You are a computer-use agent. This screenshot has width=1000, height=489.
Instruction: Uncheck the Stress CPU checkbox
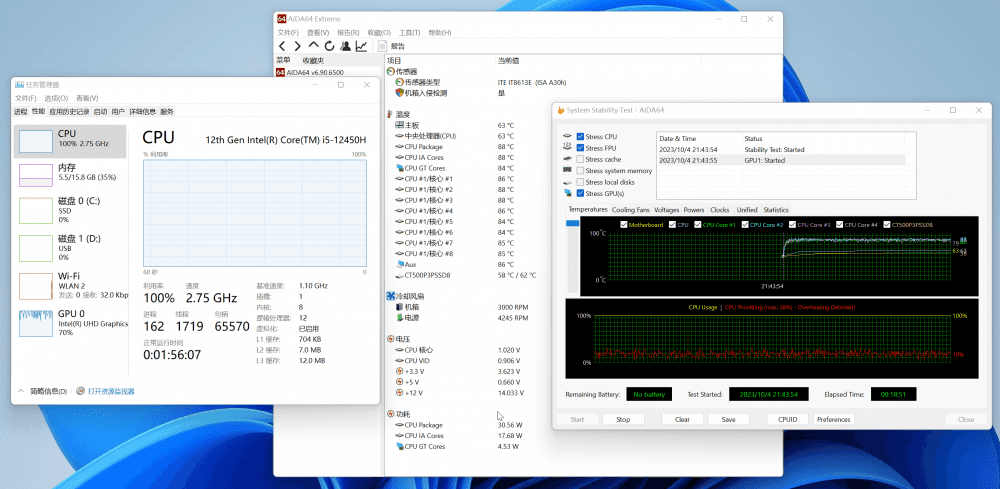pyautogui.click(x=580, y=136)
